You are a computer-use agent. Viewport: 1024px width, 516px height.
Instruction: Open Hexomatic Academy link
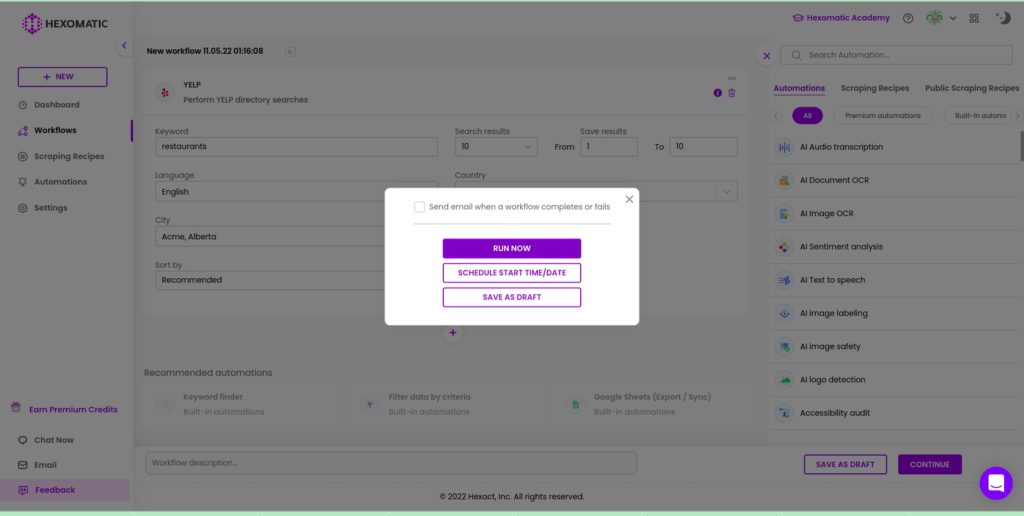coord(840,18)
